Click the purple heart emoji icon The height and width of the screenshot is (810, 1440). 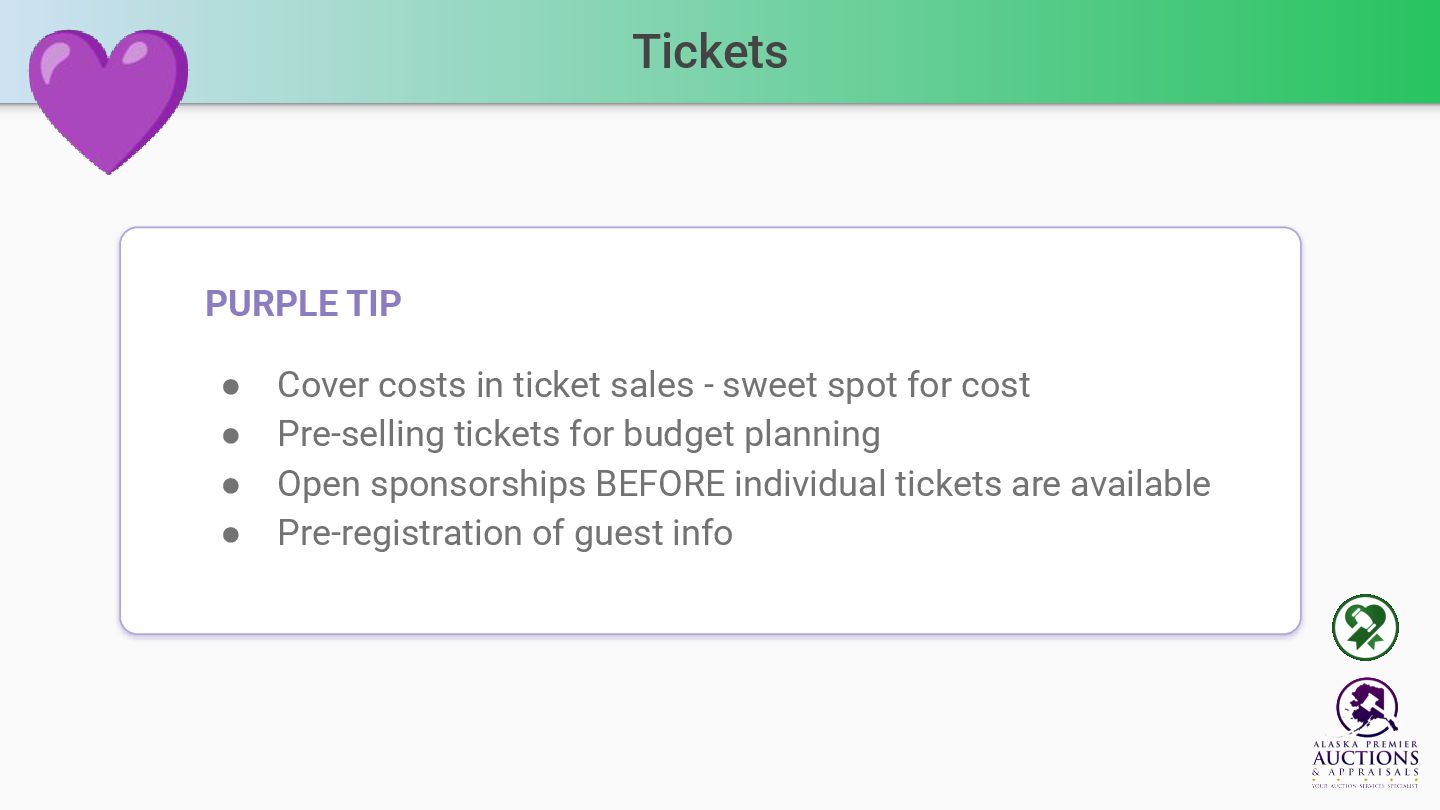point(108,101)
